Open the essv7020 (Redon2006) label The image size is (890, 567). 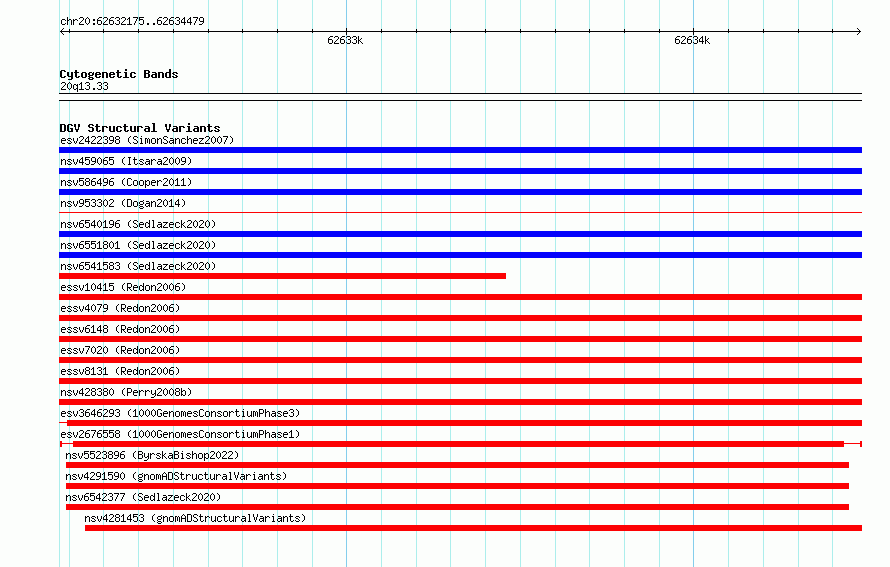pos(120,350)
